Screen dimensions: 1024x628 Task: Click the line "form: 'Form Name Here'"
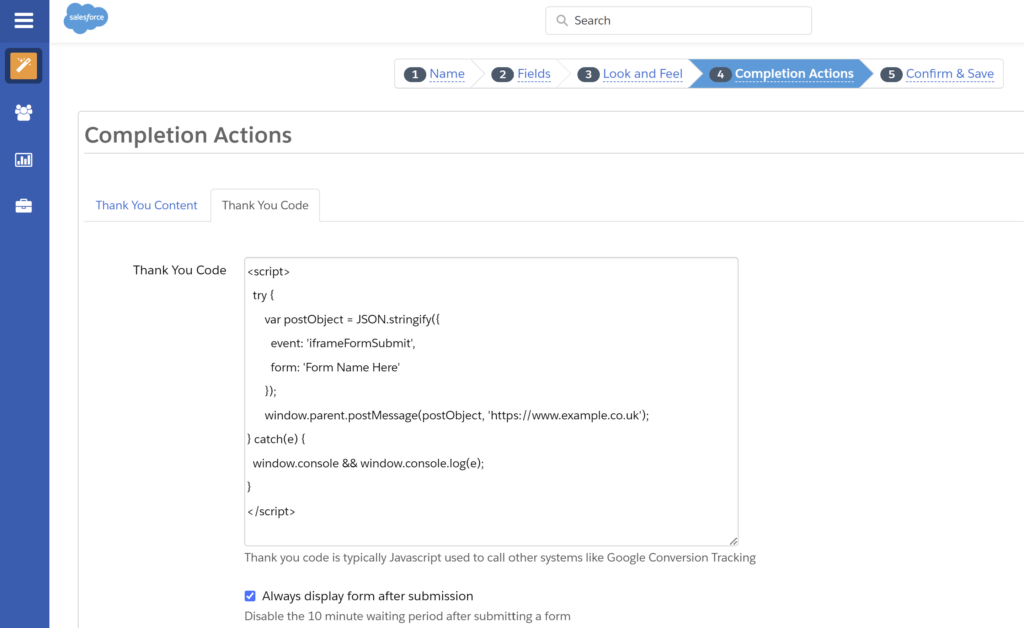click(335, 368)
